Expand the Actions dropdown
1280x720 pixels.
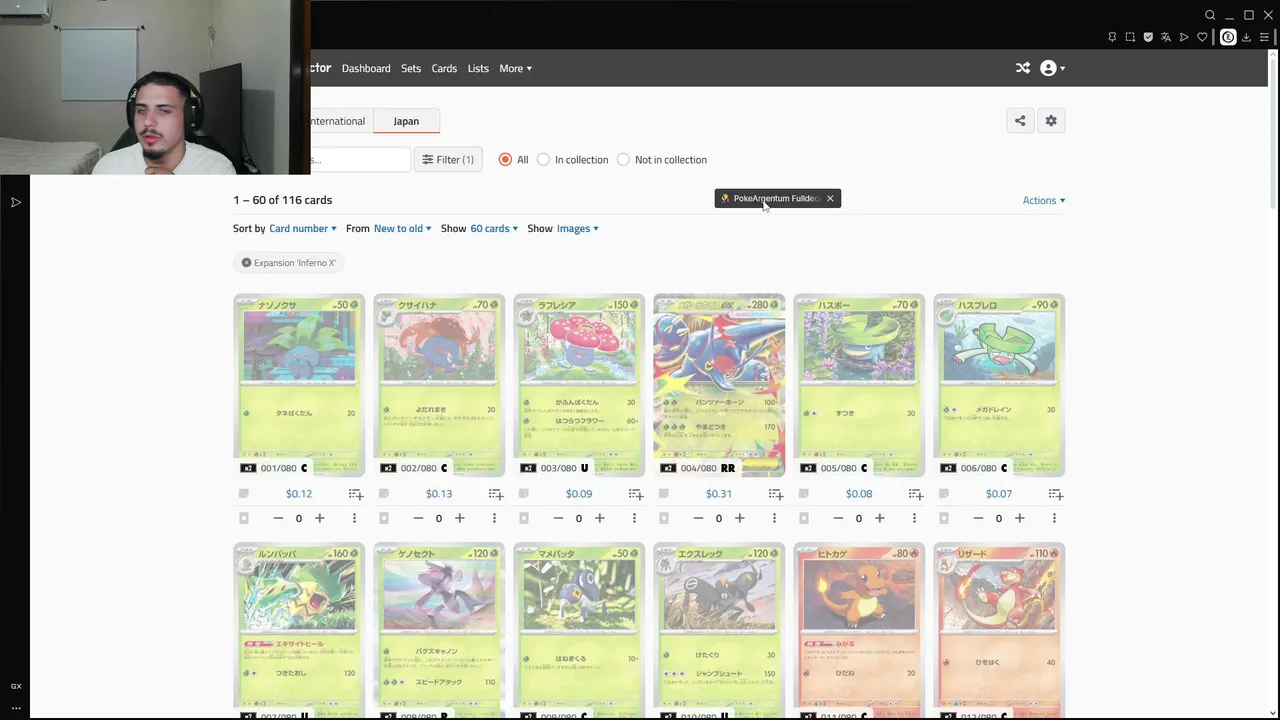[x=1043, y=200]
